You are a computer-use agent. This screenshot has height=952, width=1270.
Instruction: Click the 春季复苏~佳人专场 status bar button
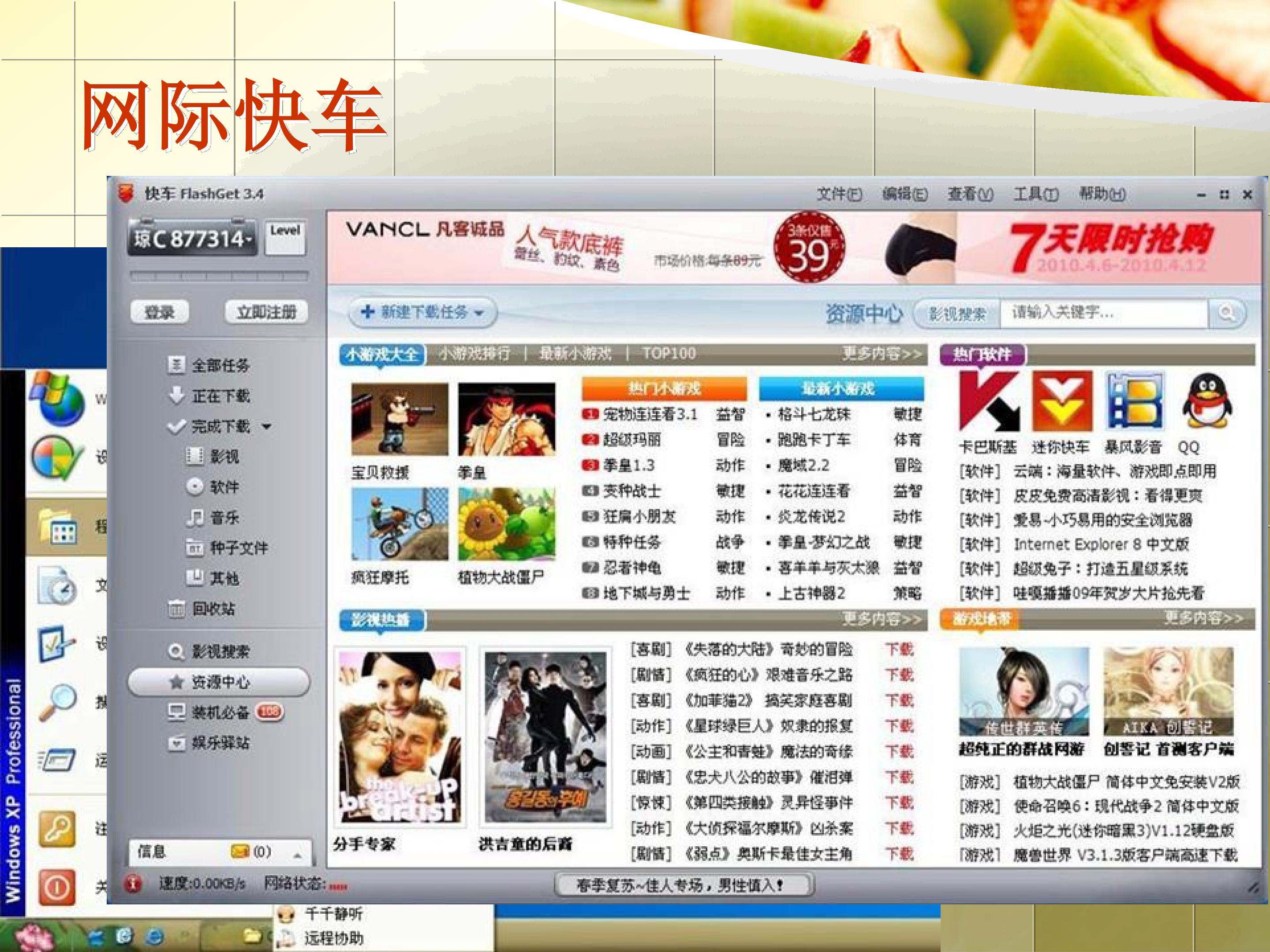coord(684,885)
